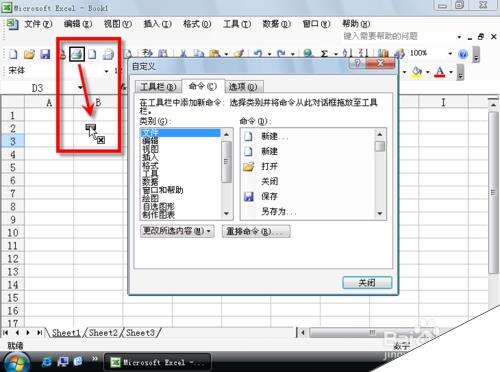
Task: Click the highlighted Print icon in toolbar
Action: [77, 54]
